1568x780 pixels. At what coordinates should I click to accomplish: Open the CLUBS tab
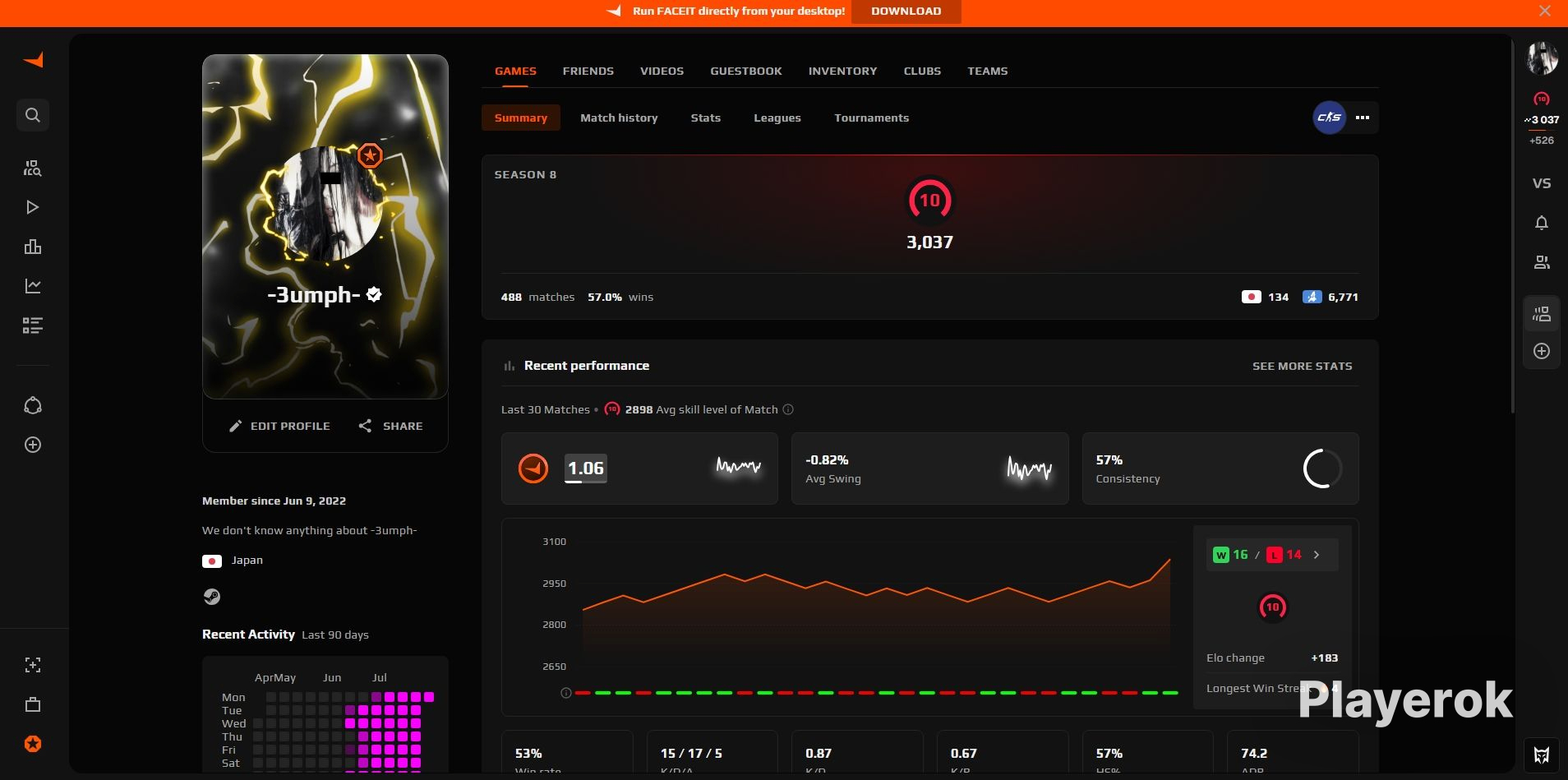click(922, 71)
